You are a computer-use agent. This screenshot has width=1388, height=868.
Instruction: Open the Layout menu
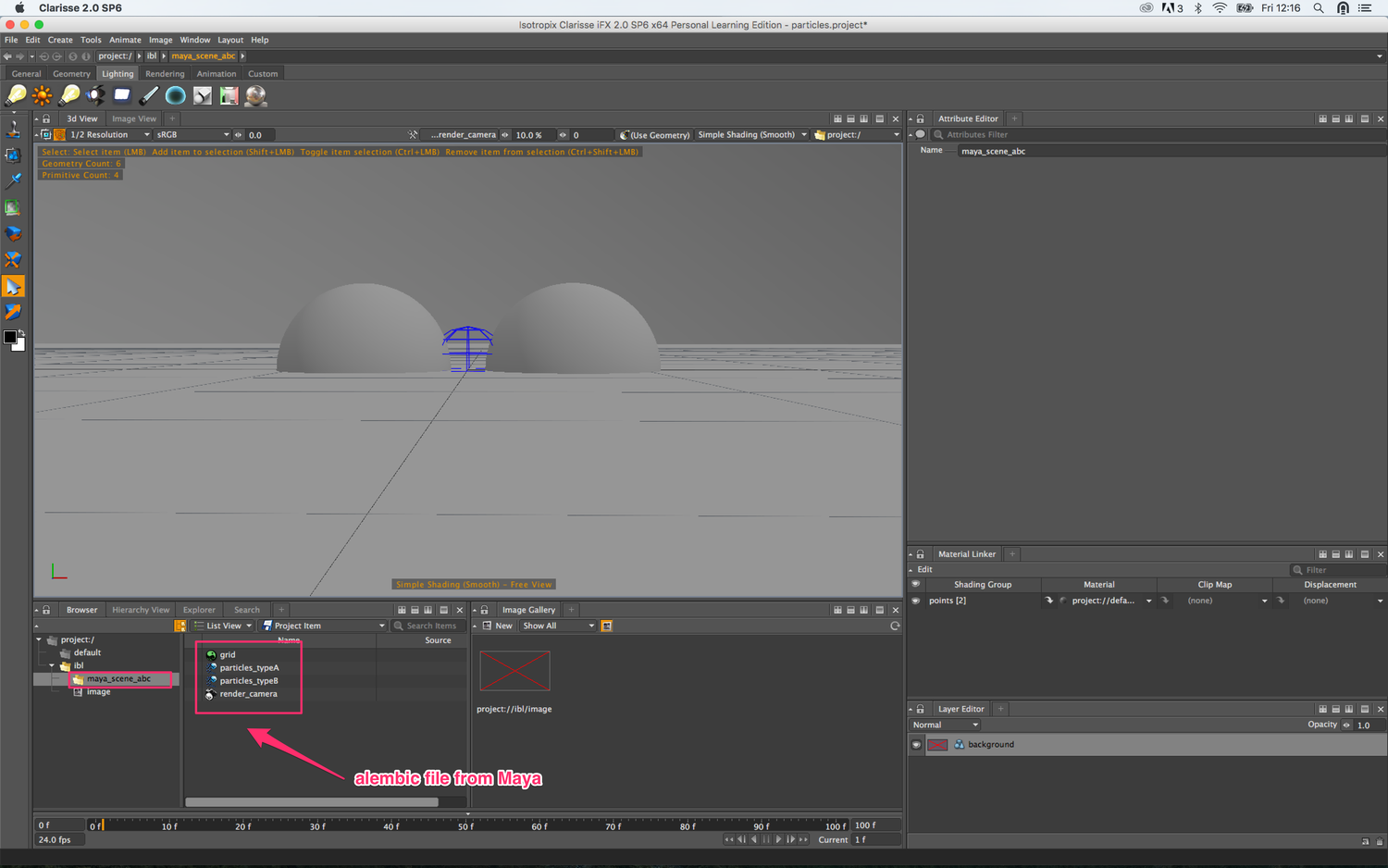(230, 40)
